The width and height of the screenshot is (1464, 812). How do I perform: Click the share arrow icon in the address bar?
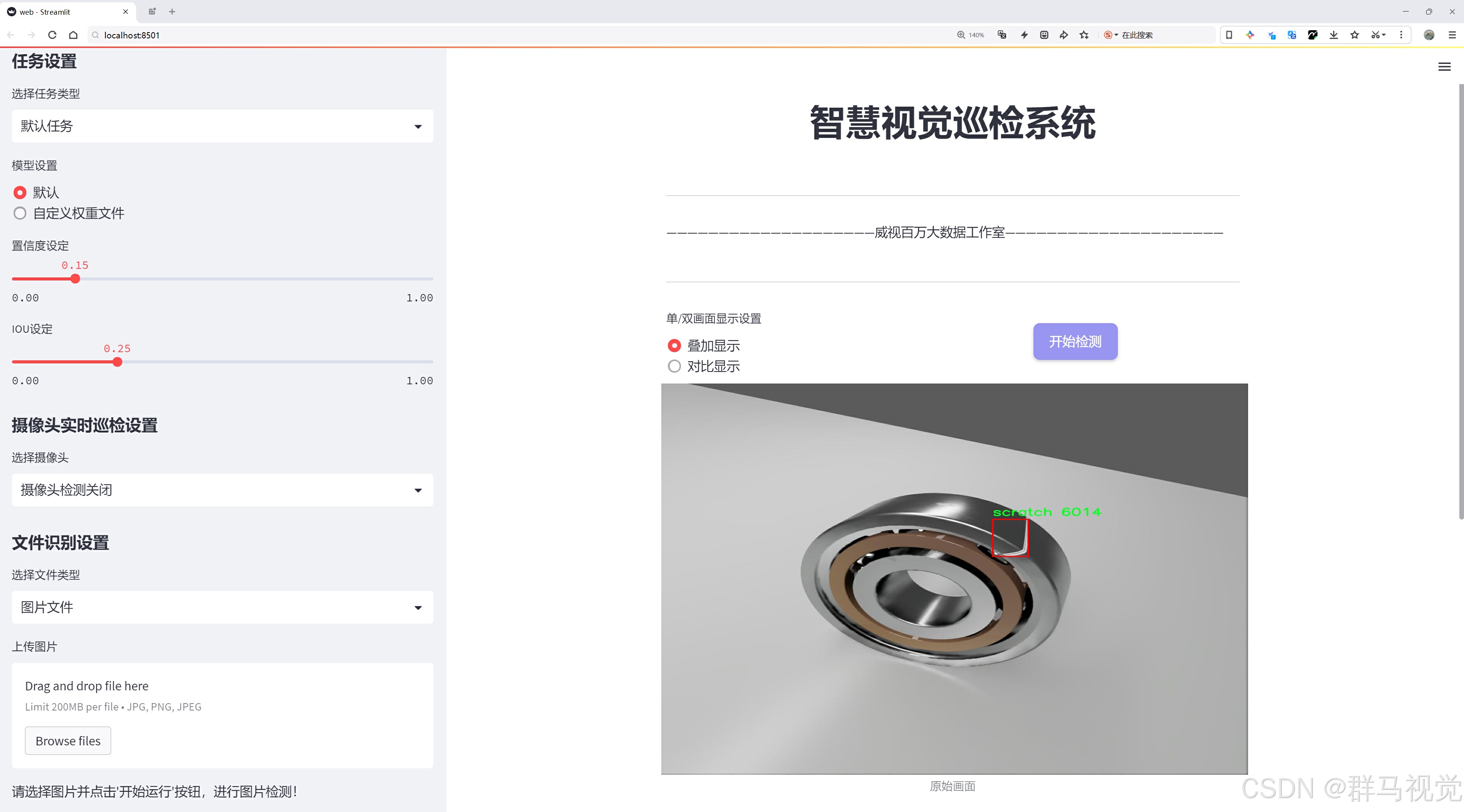1064,35
